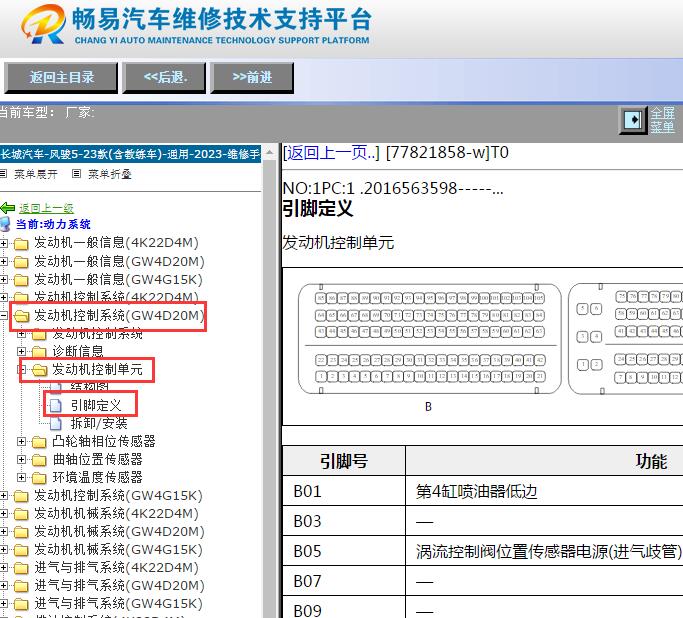Click the B03 pin cell
This screenshot has width=683, height=618.
344,521
